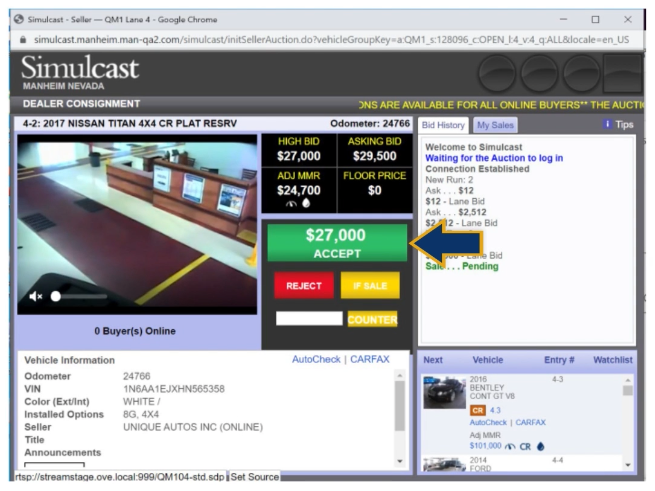Submit offer with COUNTER button
This screenshot has width=655, height=491.
coord(372,320)
